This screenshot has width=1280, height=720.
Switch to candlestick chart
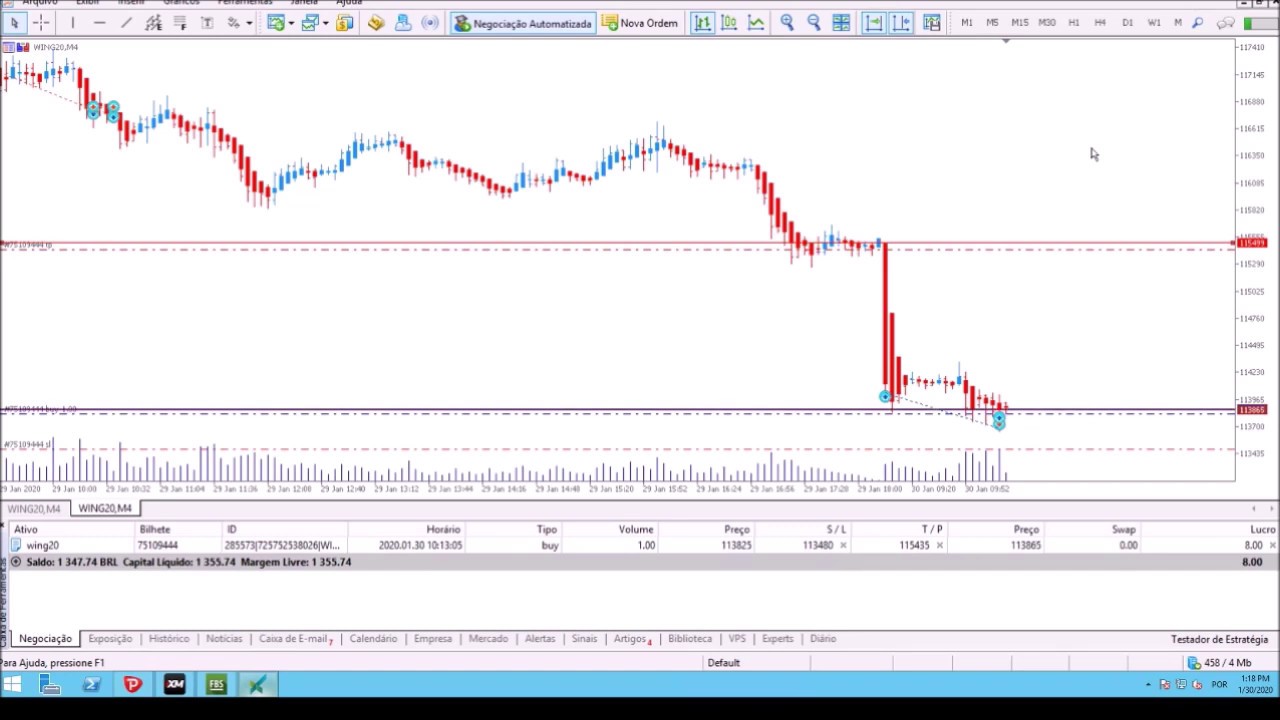pos(729,22)
